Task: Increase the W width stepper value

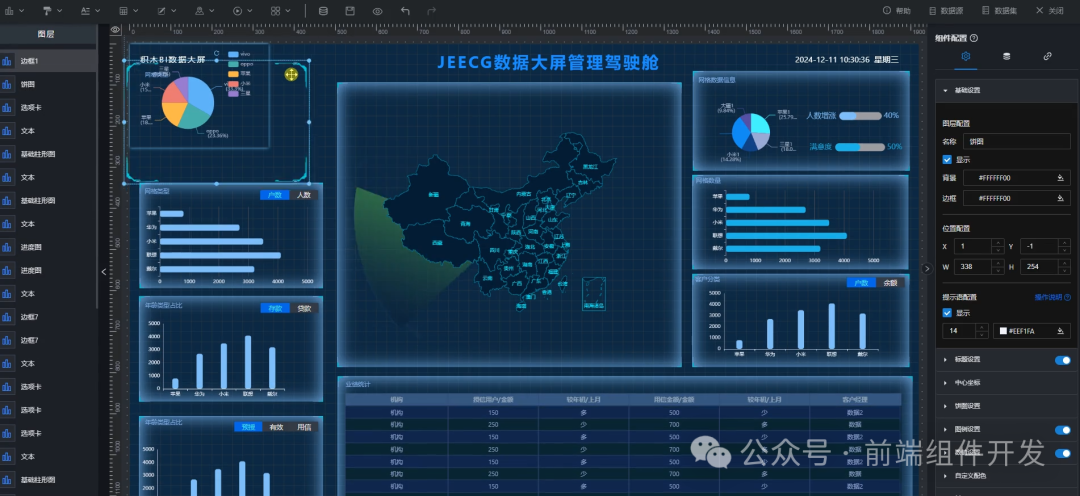Action: (997, 263)
